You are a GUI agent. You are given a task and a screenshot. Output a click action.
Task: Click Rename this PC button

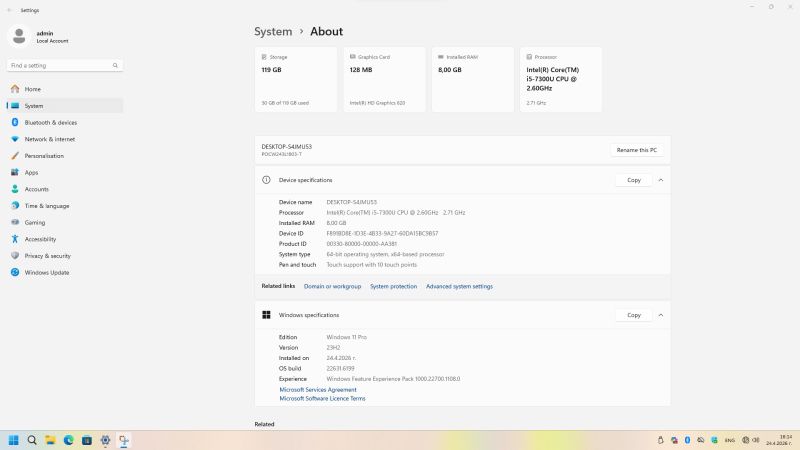pos(637,150)
